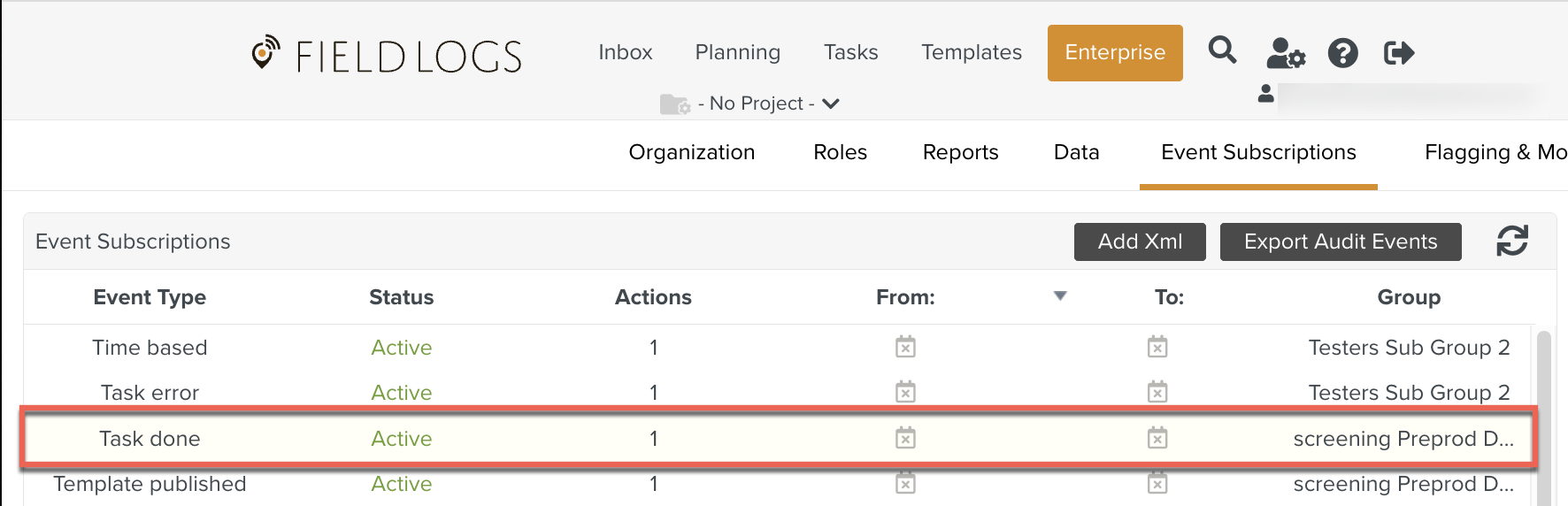Click Export Audit Events button

(x=1341, y=241)
